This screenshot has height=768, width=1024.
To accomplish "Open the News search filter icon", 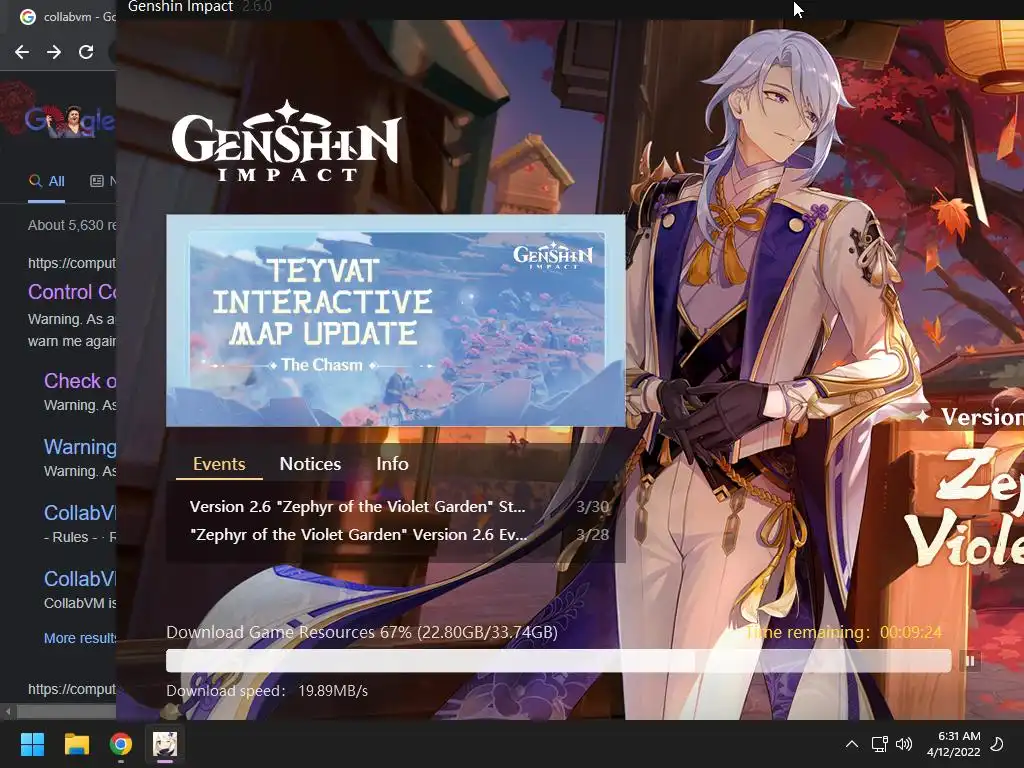I will [x=97, y=181].
